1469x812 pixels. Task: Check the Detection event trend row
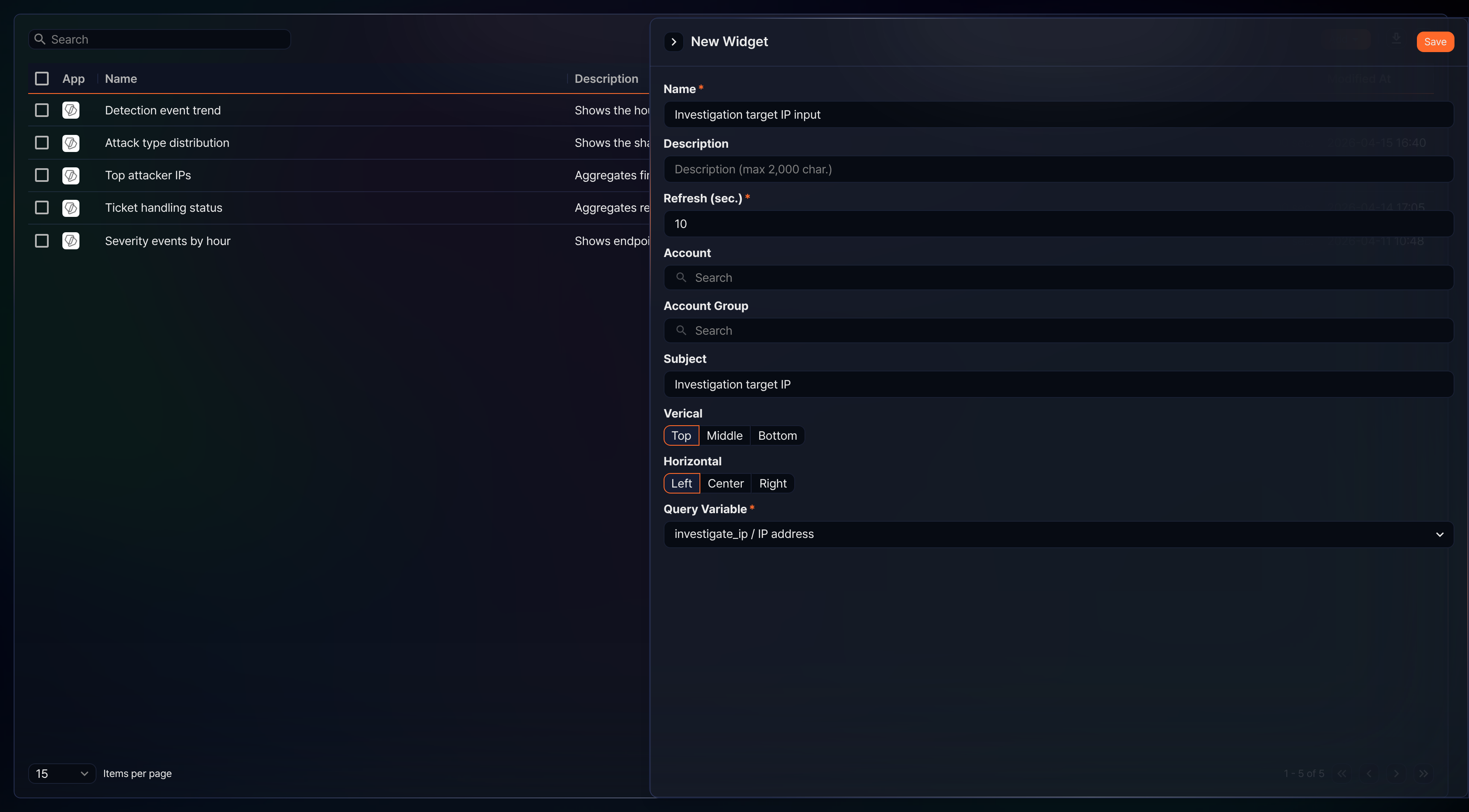click(x=41, y=110)
